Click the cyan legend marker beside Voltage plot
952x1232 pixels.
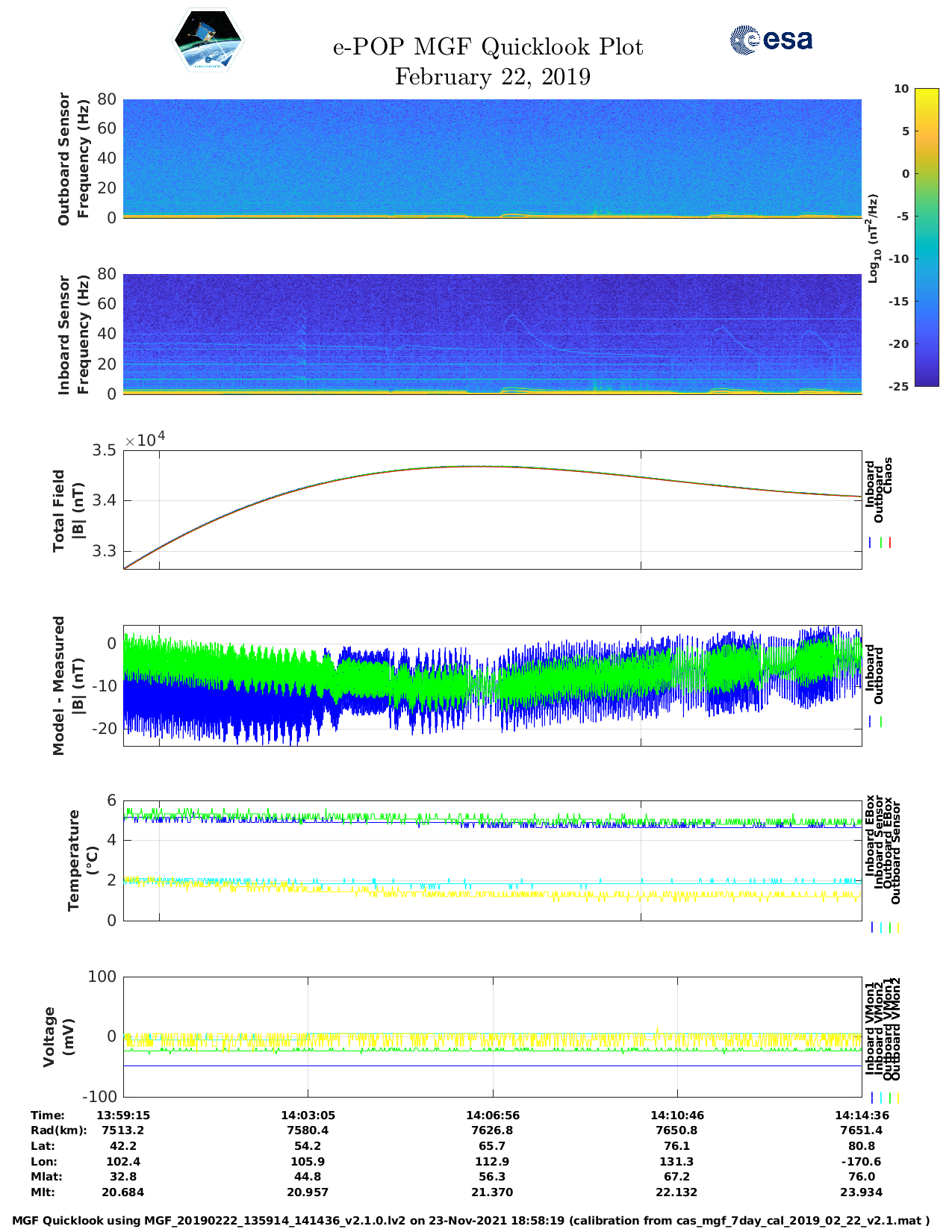880,1098
